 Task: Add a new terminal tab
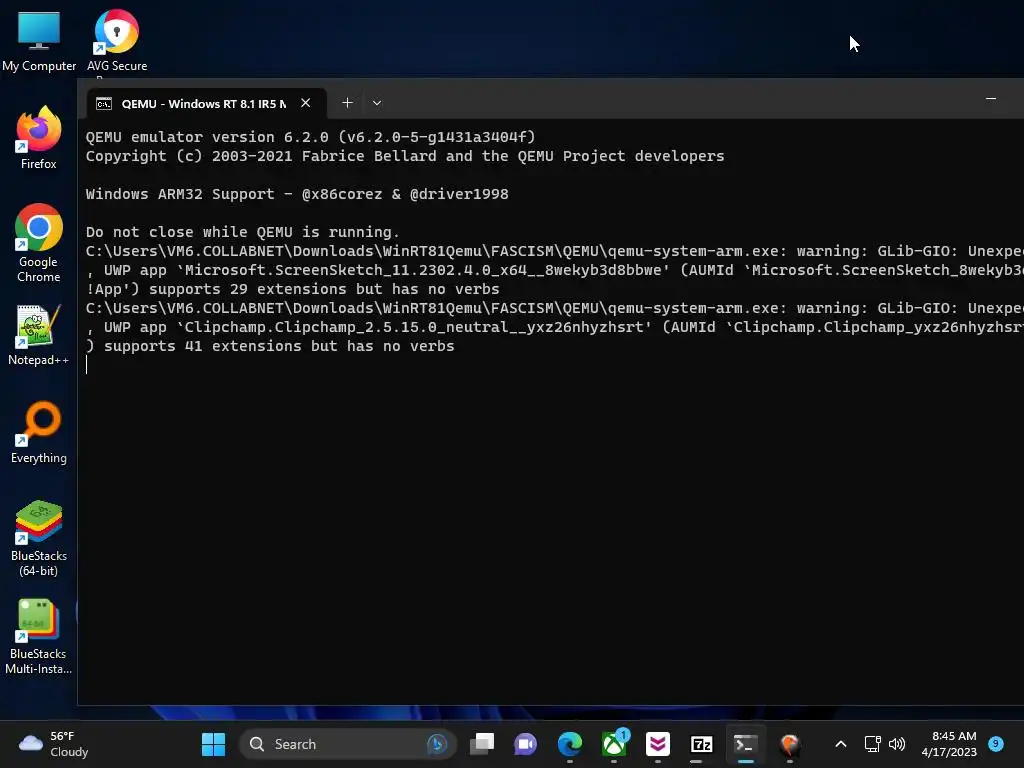[347, 103]
